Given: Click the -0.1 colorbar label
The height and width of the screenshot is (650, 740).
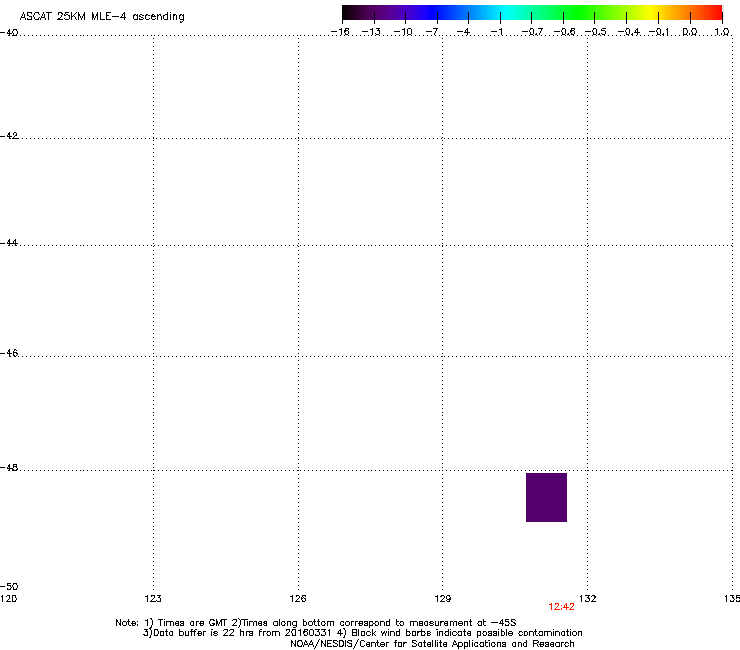Looking at the screenshot, I should pos(659,32).
